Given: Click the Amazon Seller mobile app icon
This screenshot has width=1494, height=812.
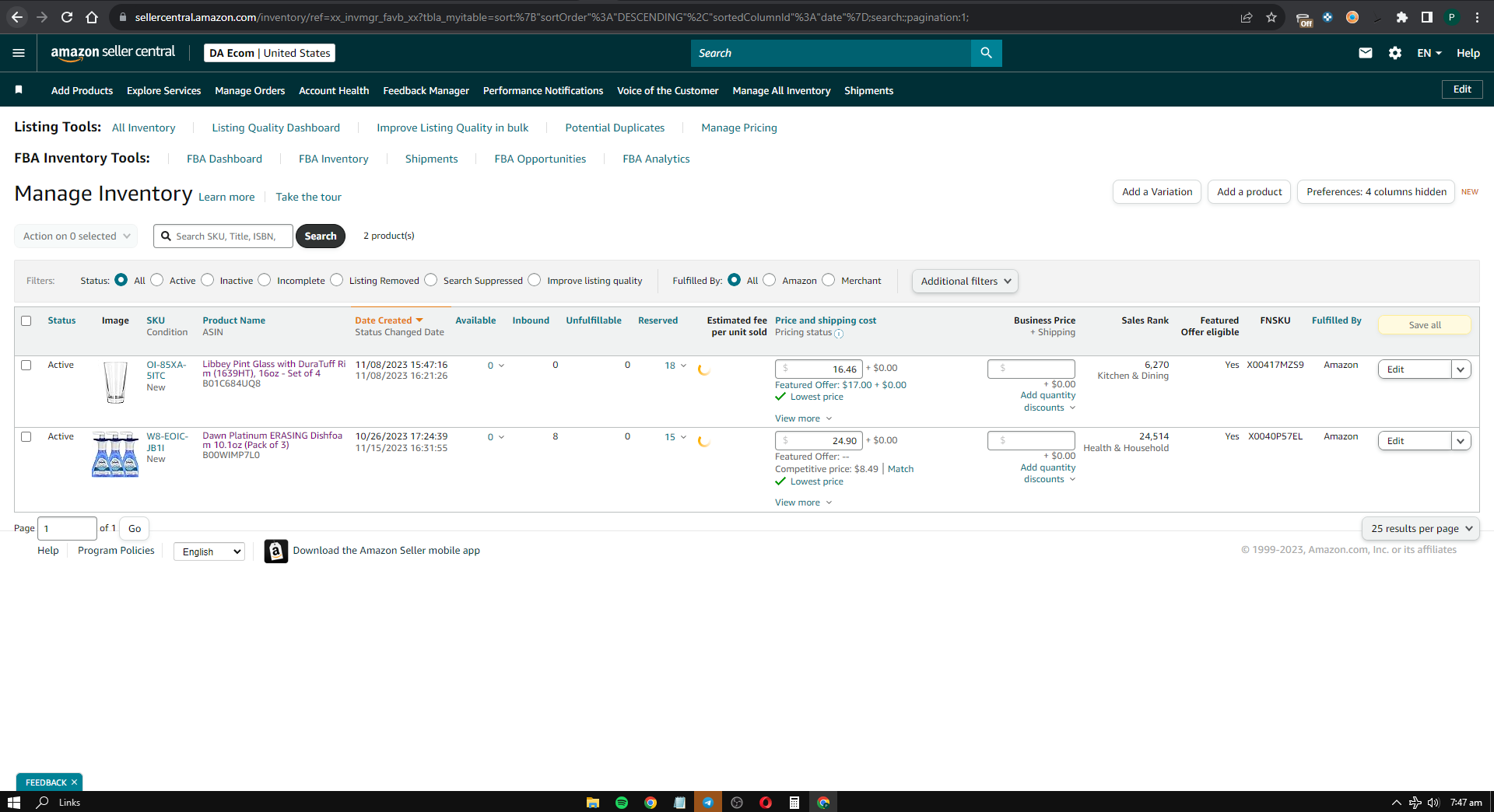Looking at the screenshot, I should click(x=275, y=551).
